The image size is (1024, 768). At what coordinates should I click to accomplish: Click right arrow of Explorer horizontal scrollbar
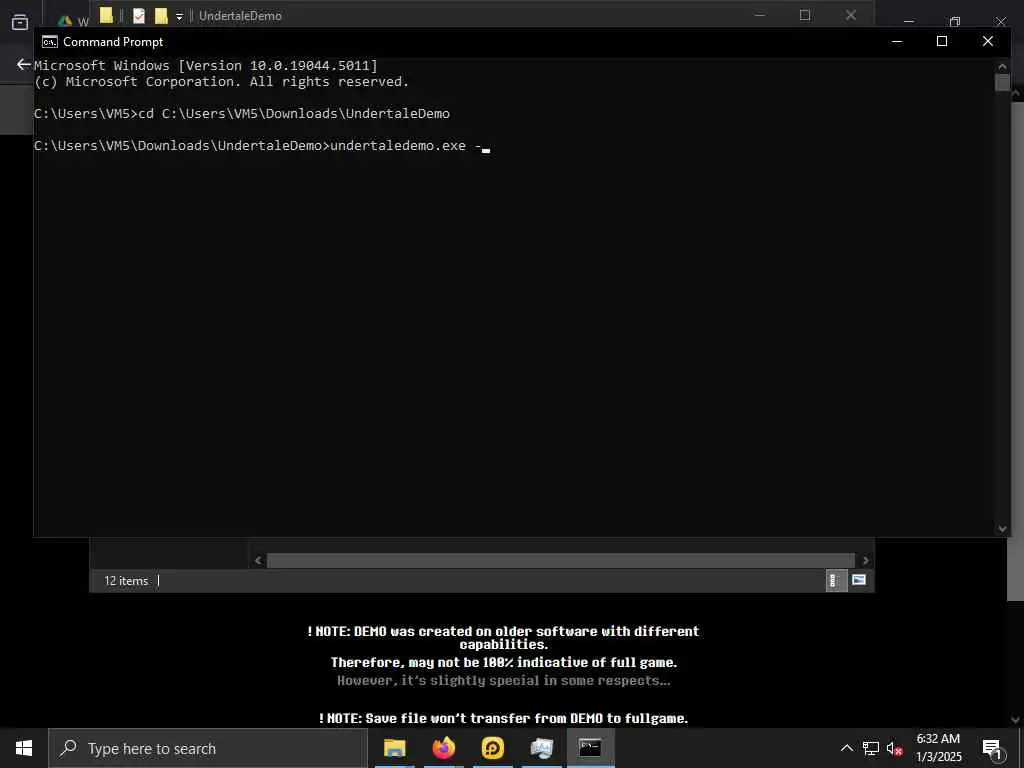pyautogui.click(x=865, y=560)
